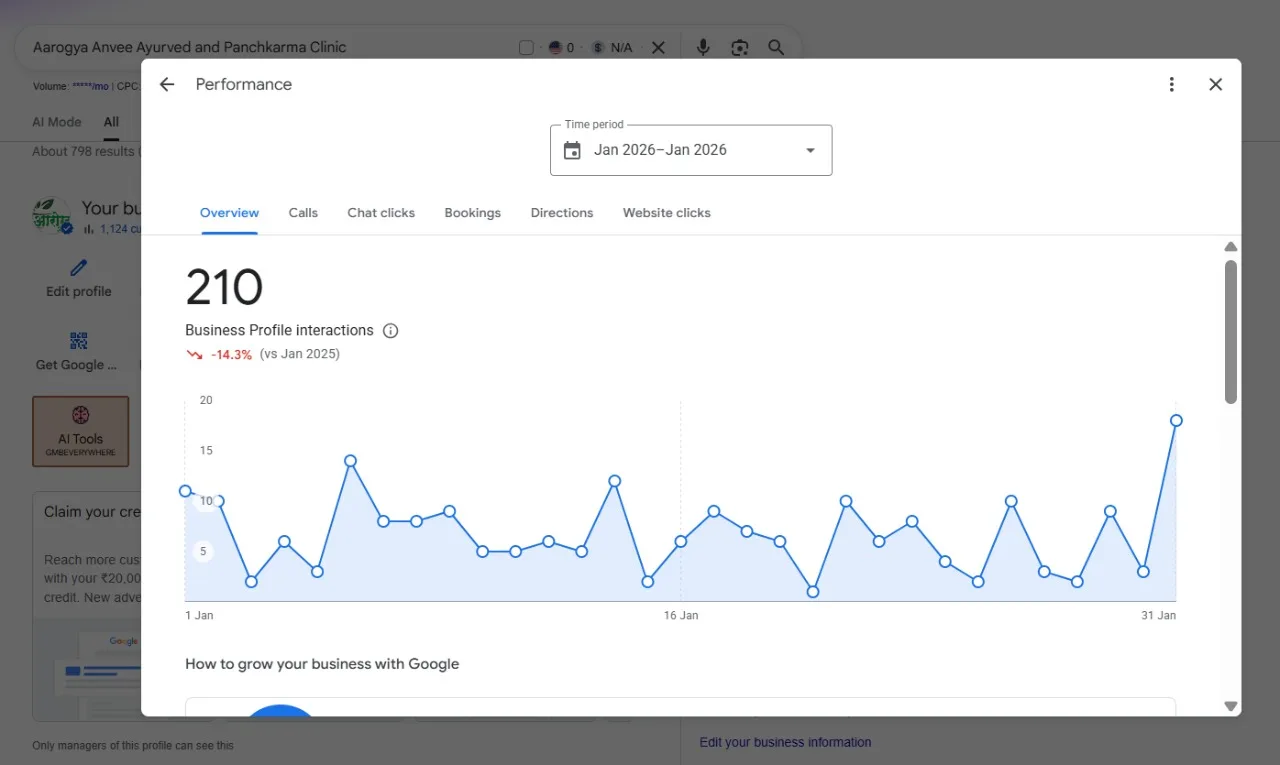Click the info icon beside Business Profile interactions

point(391,331)
